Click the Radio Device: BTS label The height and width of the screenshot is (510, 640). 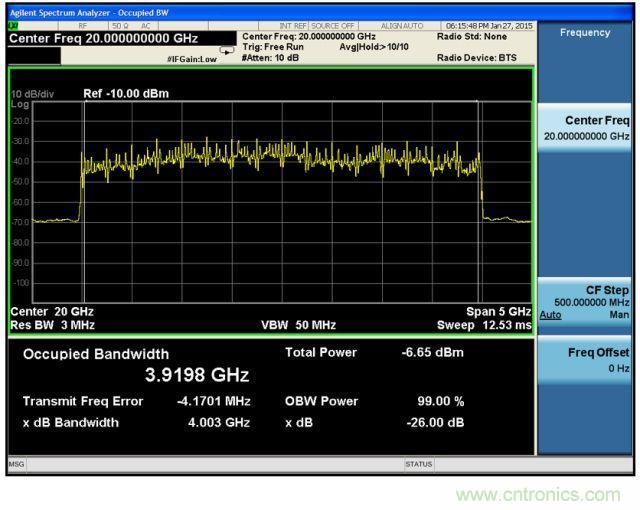[x=479, y=58]
